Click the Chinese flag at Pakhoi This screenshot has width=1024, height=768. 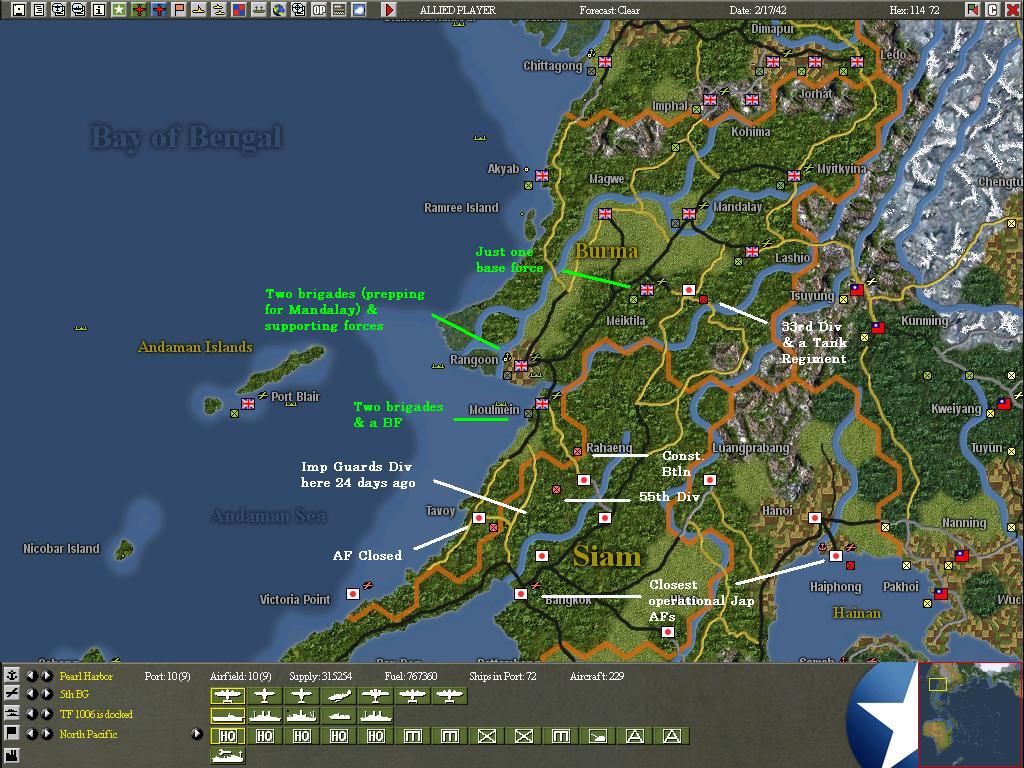pyautogui.click(x=940, y=594)
